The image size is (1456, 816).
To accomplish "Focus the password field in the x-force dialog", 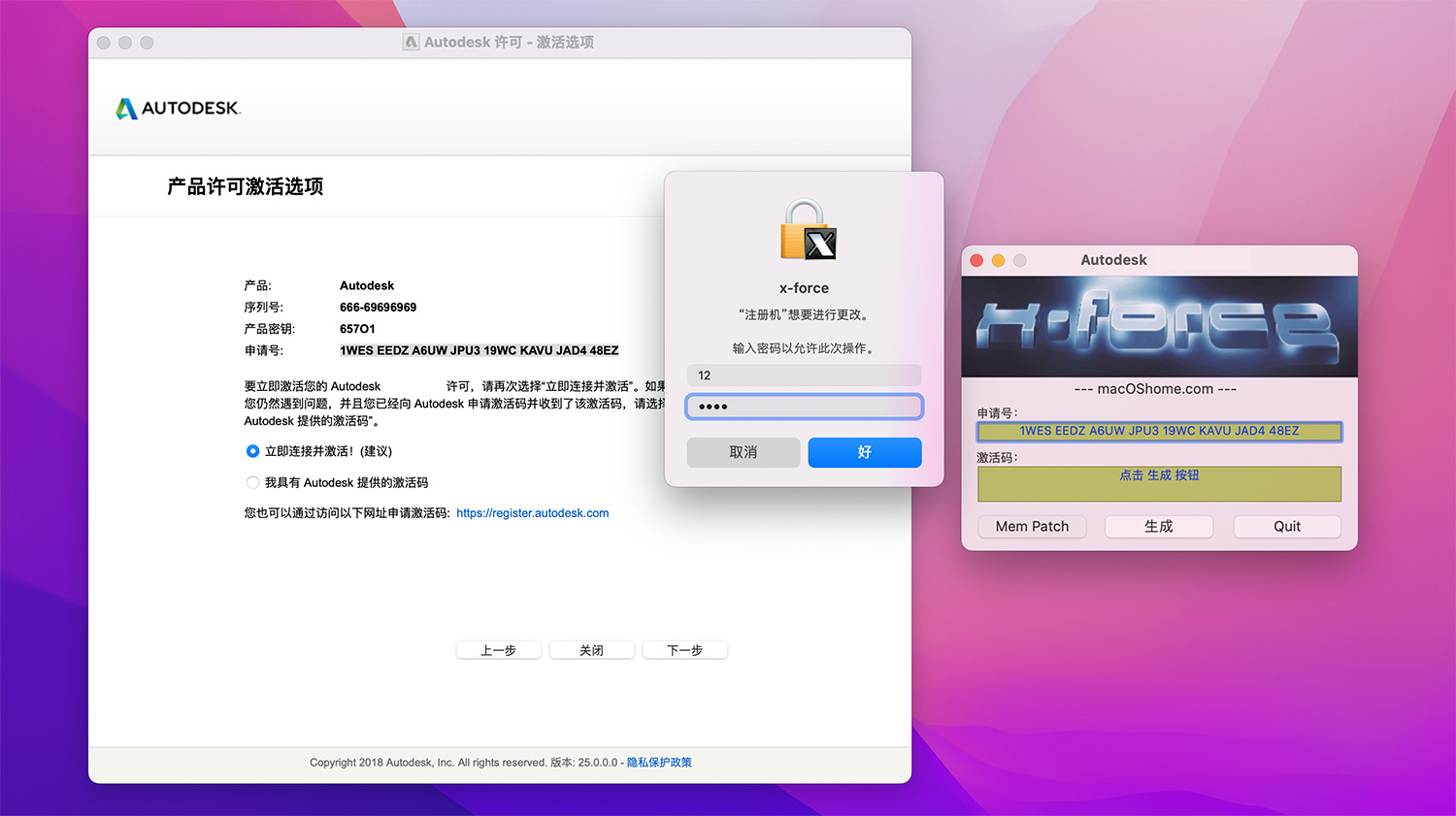I will (804, 407).
